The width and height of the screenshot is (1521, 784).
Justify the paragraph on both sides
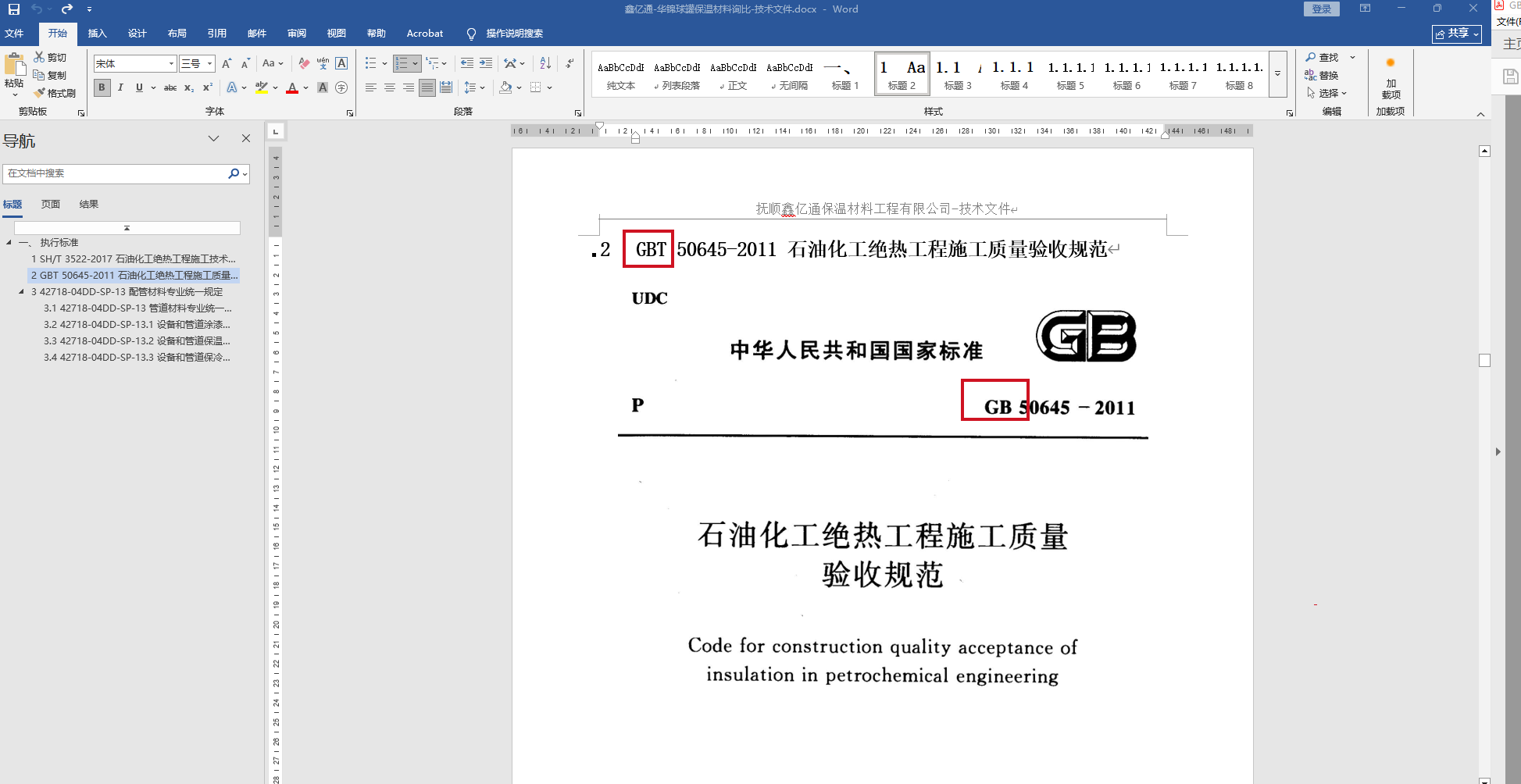[x=427, y=87]
